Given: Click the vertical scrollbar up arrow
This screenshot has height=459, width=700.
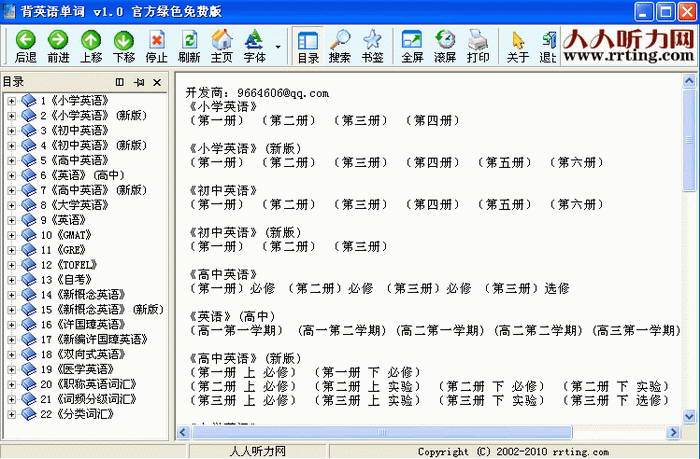Looking at the screenshot, I should coord(689,81).
